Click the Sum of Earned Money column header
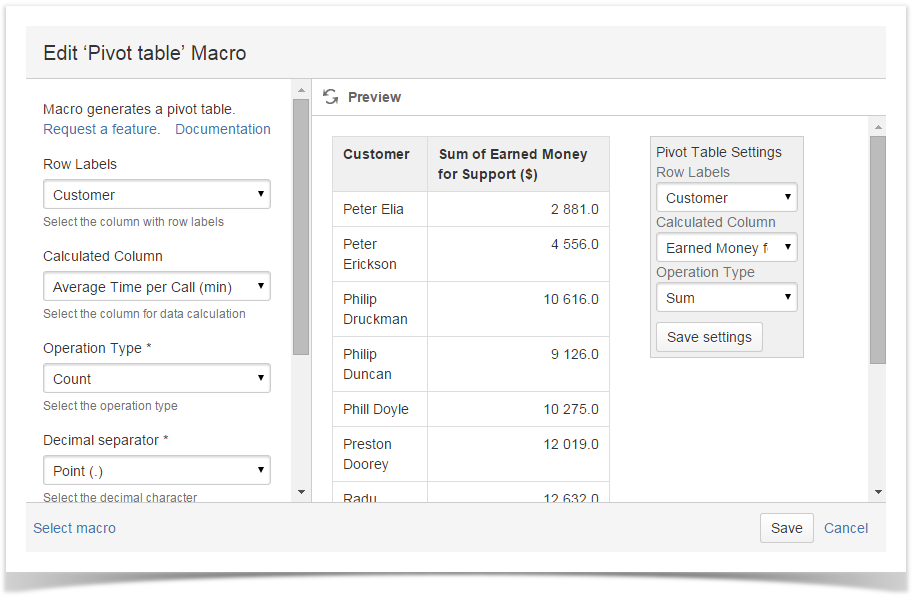920x601 pixels. (x=513, y=164)
